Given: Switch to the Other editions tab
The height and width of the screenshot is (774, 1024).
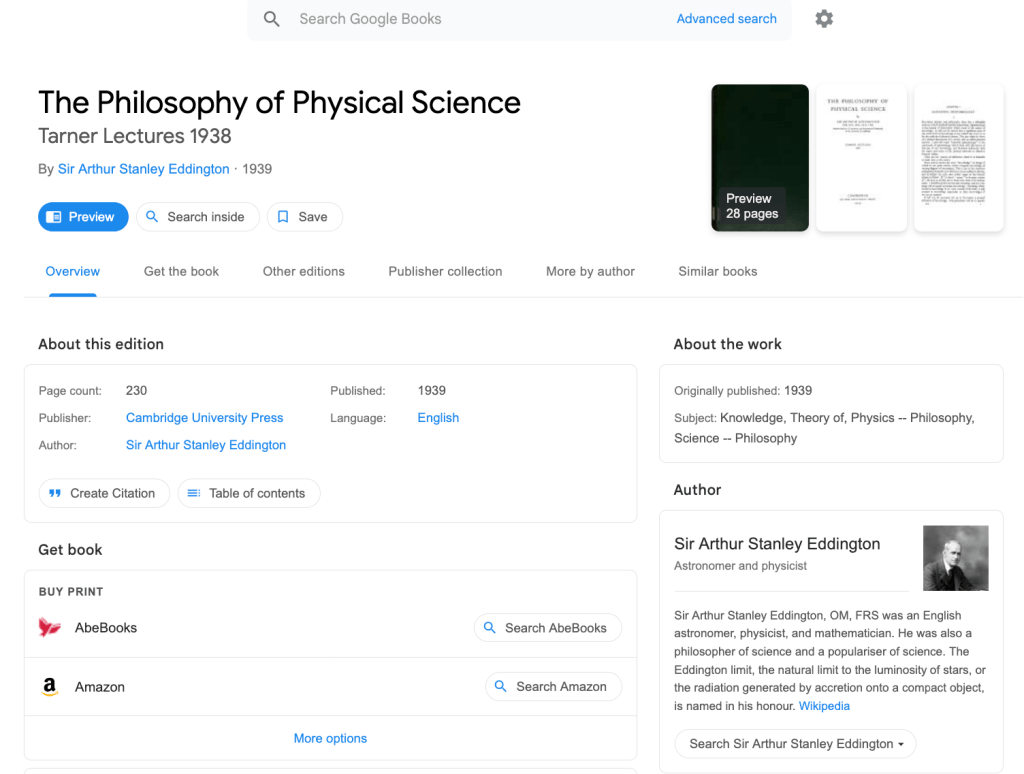Looking at the screenshot, I should pos(303,271).
